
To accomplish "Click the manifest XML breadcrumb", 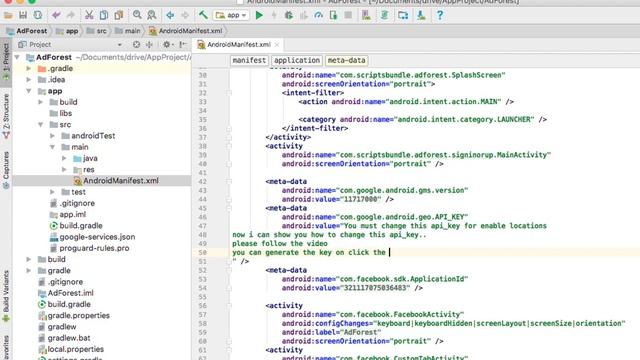I will pyautogui.click(x=249, y=60).
